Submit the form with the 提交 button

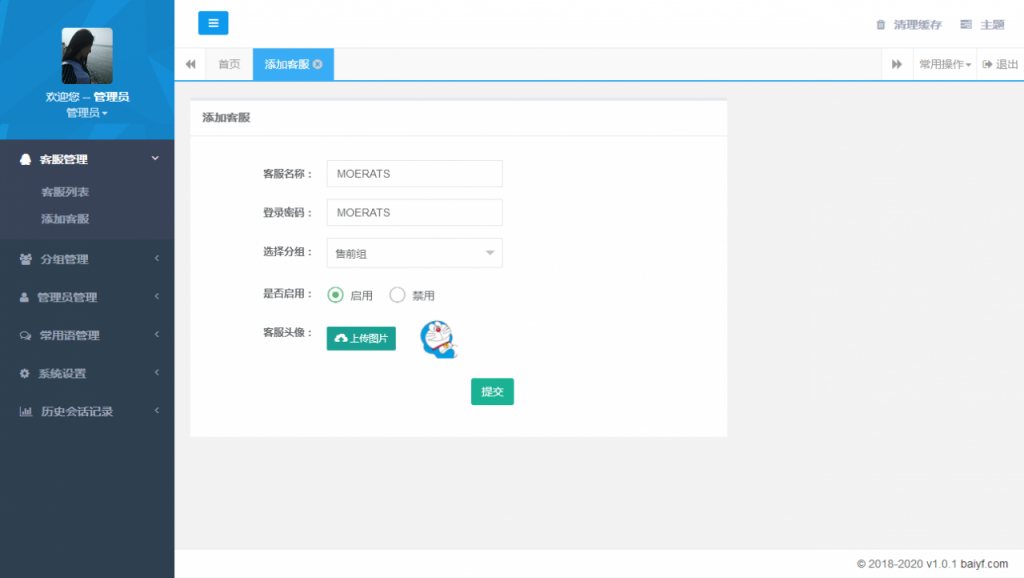click(492, 391)
